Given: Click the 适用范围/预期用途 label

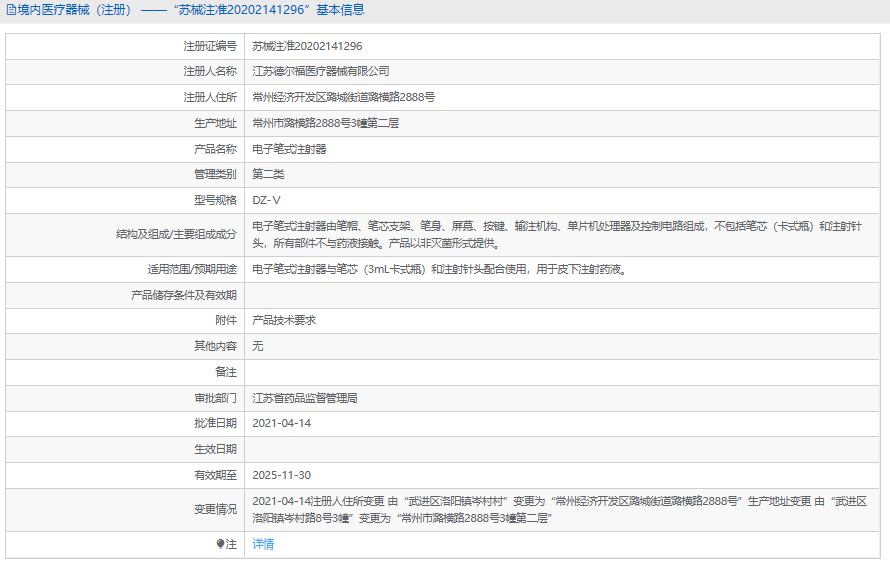Looking at the screenshot, I should pyautogui.click(x=192, y=269).
